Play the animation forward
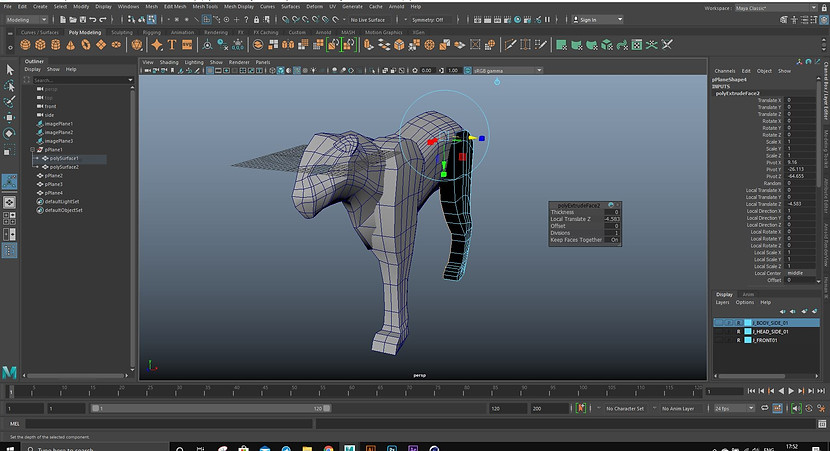 pos(791,391)
